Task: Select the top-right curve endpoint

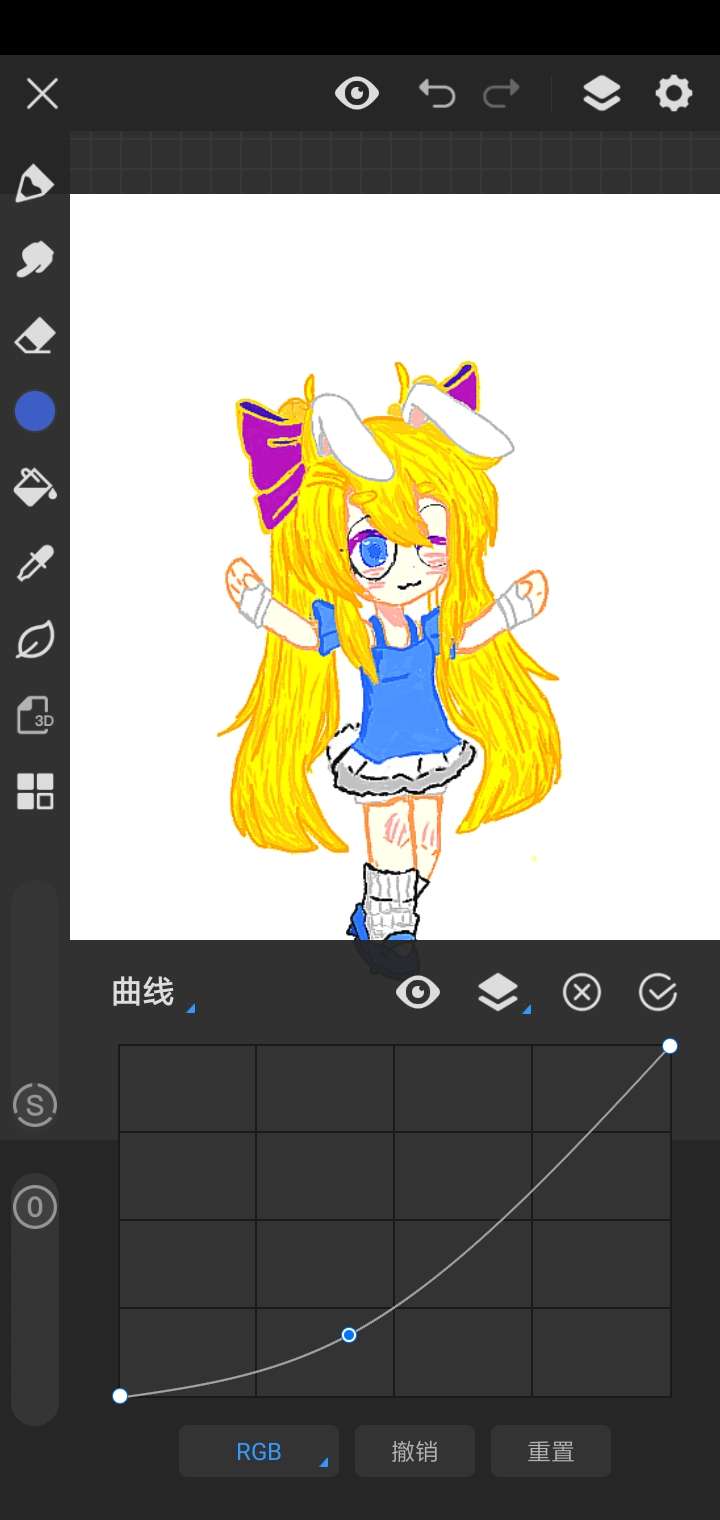Action: (x=670, y=1046)
